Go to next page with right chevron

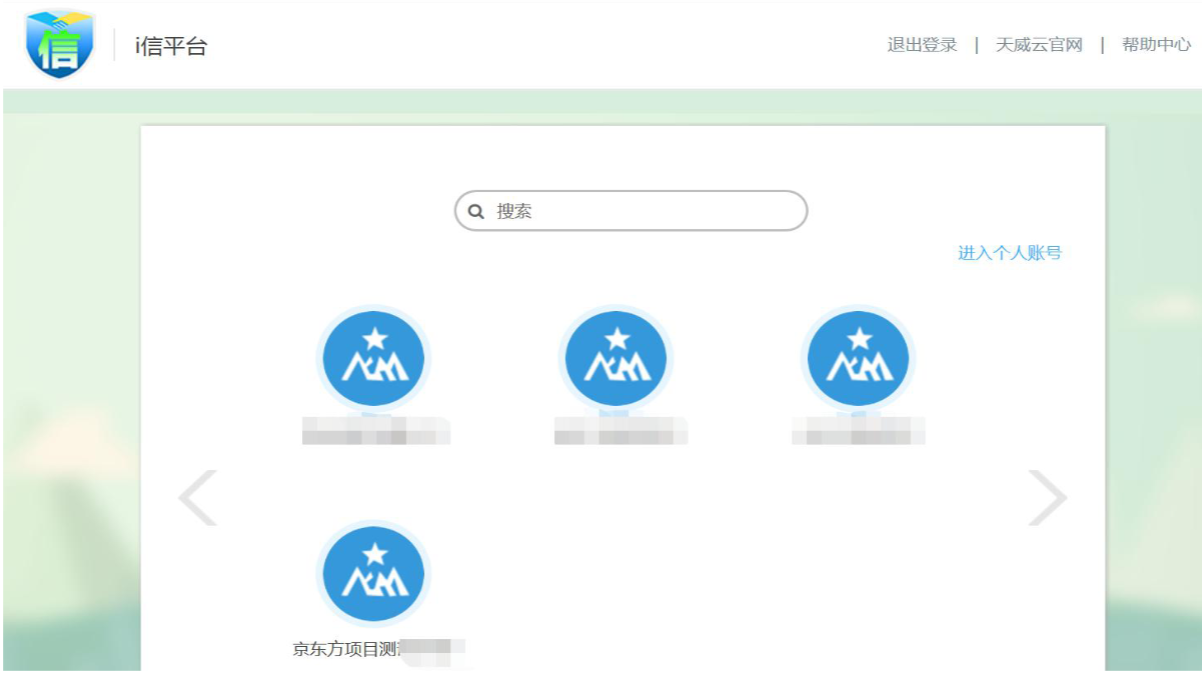[1047, 497]
